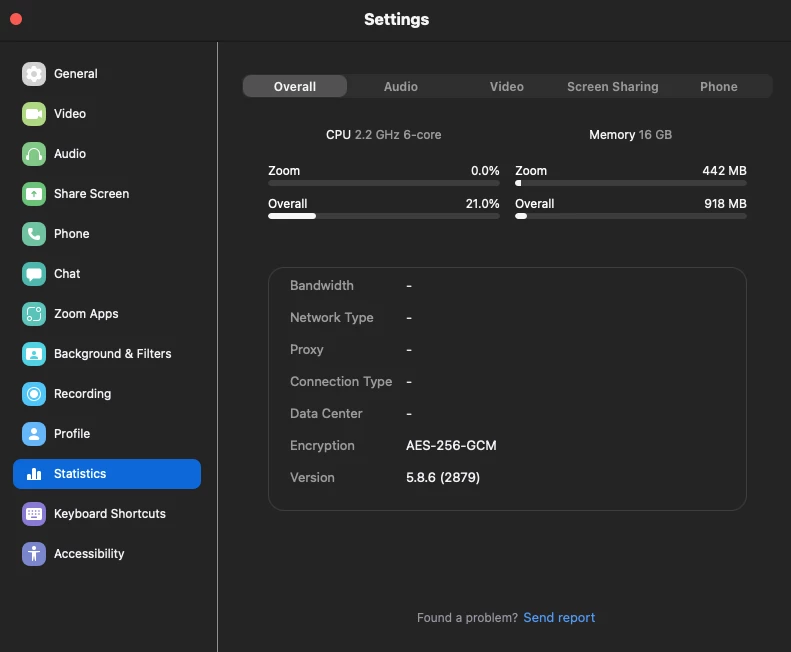791x652 pixels.
Task: Open Share Screen settings label
Action: click(91, 194)
